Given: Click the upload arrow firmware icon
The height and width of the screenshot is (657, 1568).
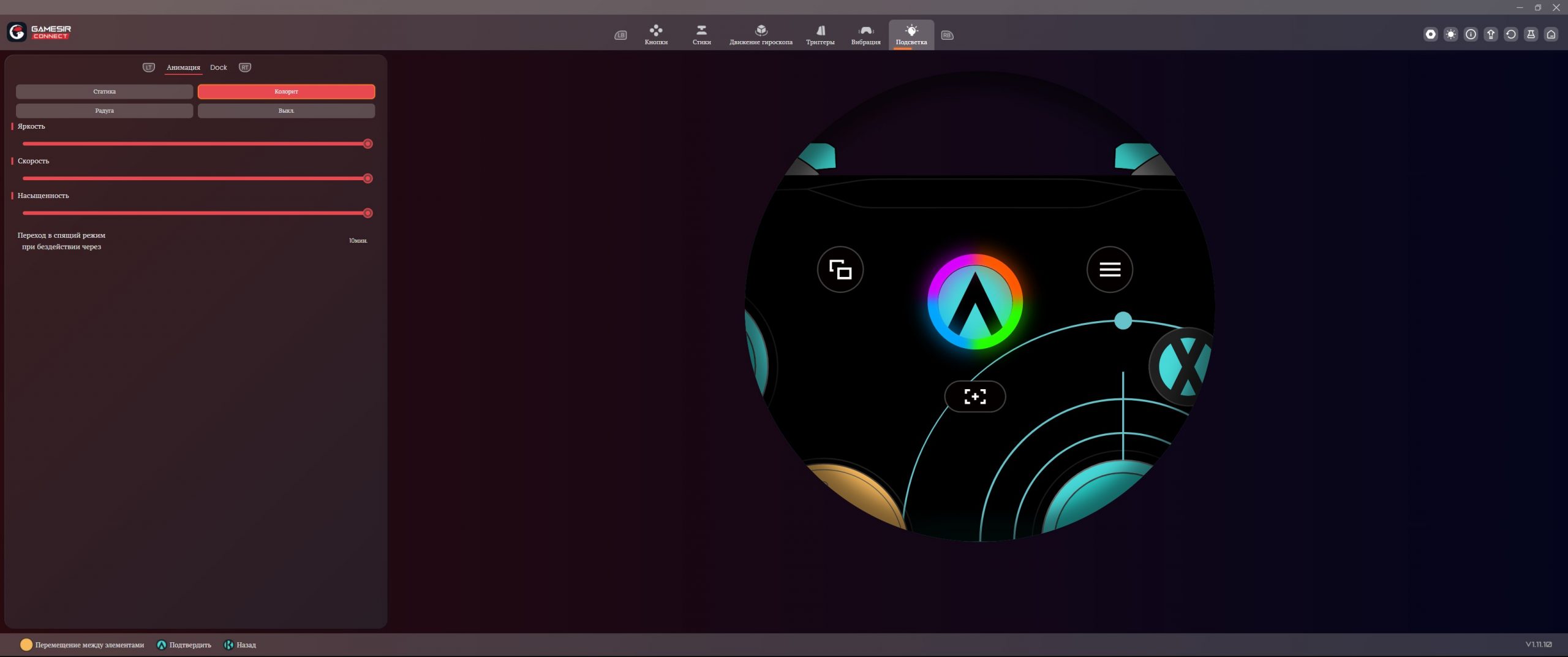Looking at the screenshot, I should [x=1491, y=34].
